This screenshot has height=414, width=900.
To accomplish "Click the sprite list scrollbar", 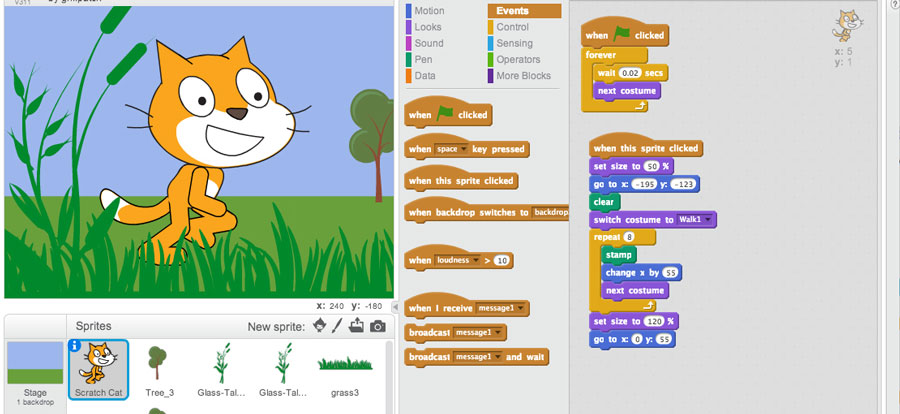I will (389, 376).
